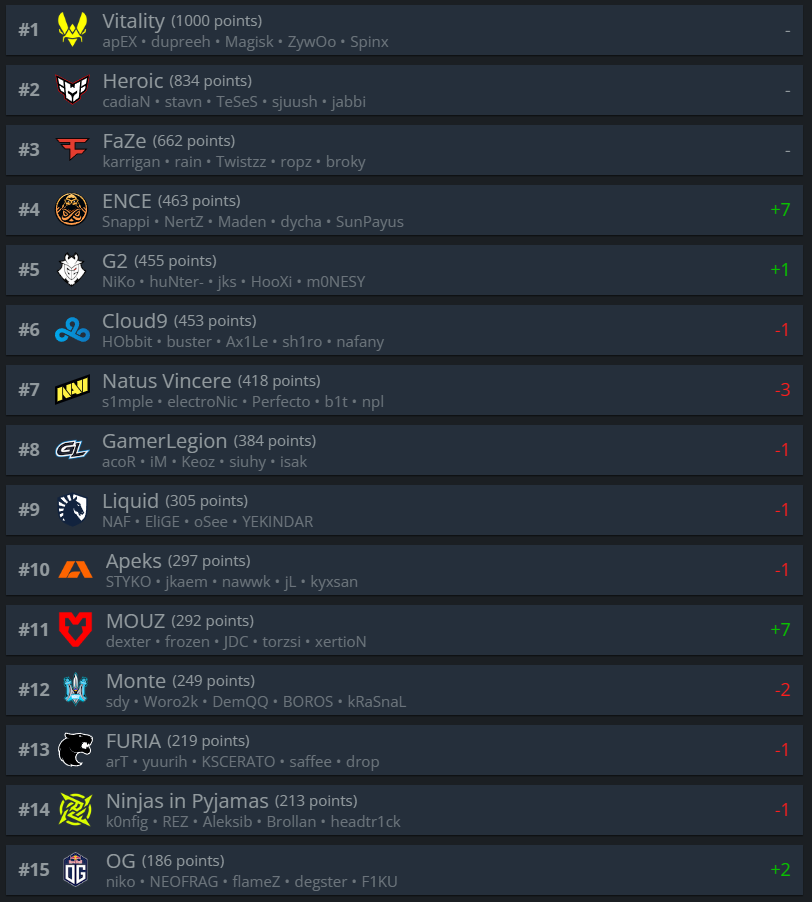Viewport: 812px width, 902px height.
Task: Click ENCE's +7 rank change indicator
Action: [780, 209]
